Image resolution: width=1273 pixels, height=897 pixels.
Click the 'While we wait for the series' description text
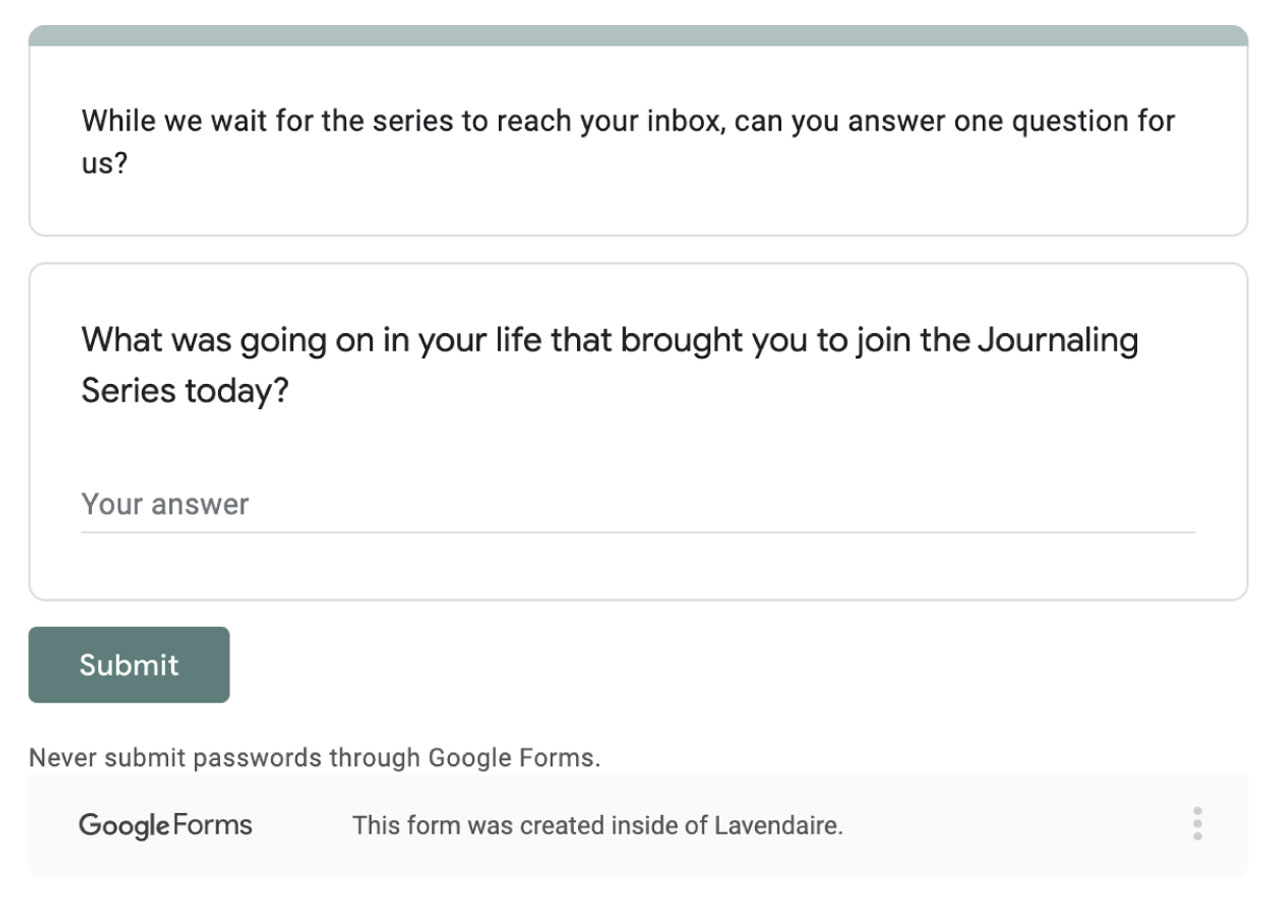[x=628, y=141]
